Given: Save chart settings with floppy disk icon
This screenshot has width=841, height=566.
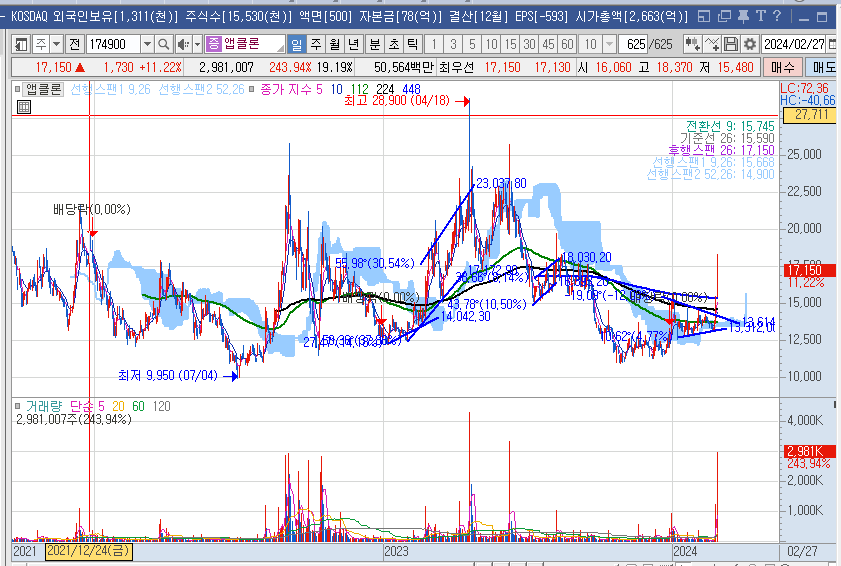Looking at the screenshot, I should (x=731, y=44).
